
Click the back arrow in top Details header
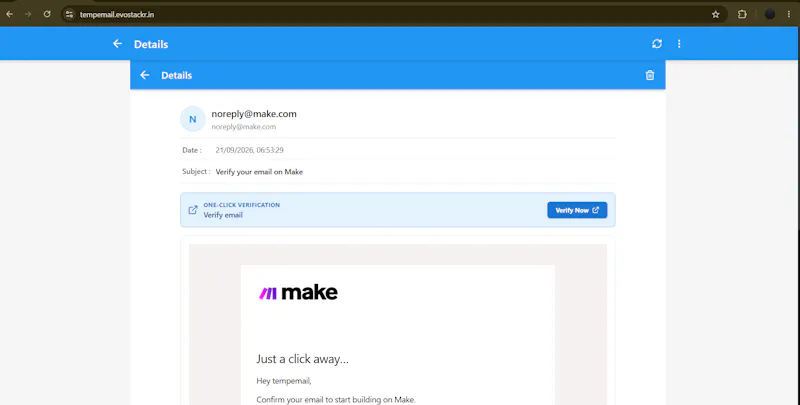pos(117,44)
